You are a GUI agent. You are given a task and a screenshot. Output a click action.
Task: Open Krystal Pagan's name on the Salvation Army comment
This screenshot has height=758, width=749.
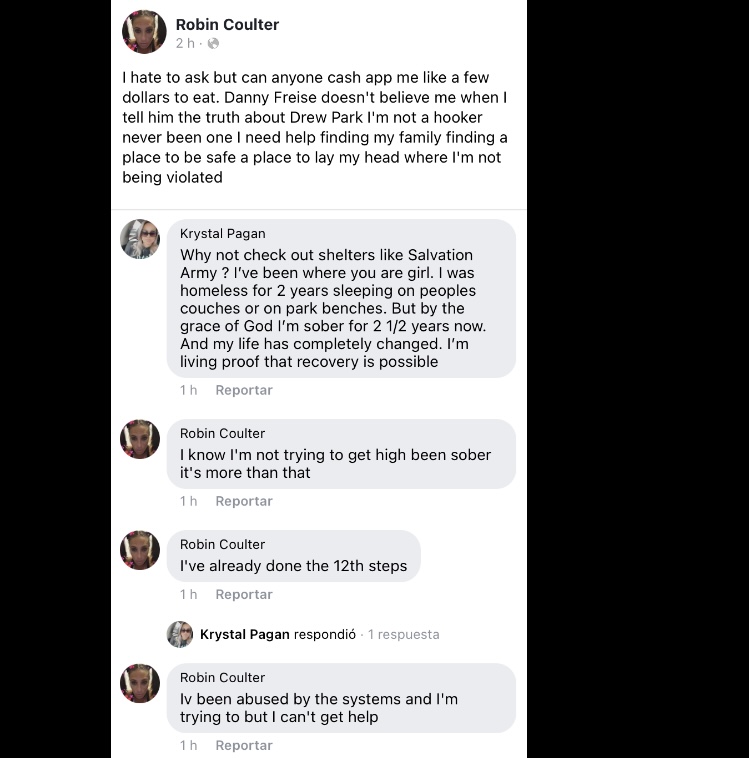(x=222, y=233)
